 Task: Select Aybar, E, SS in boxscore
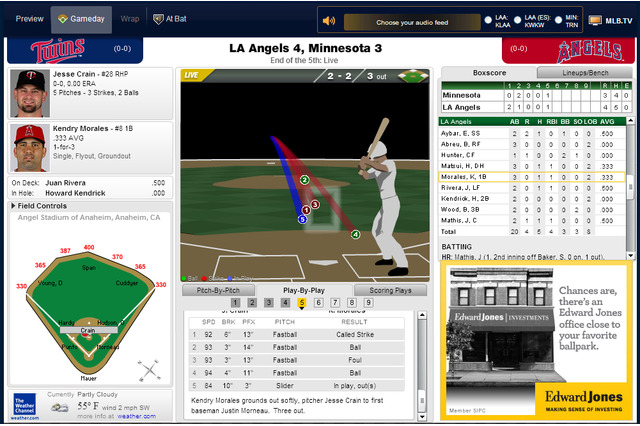[x=532, y=133]
